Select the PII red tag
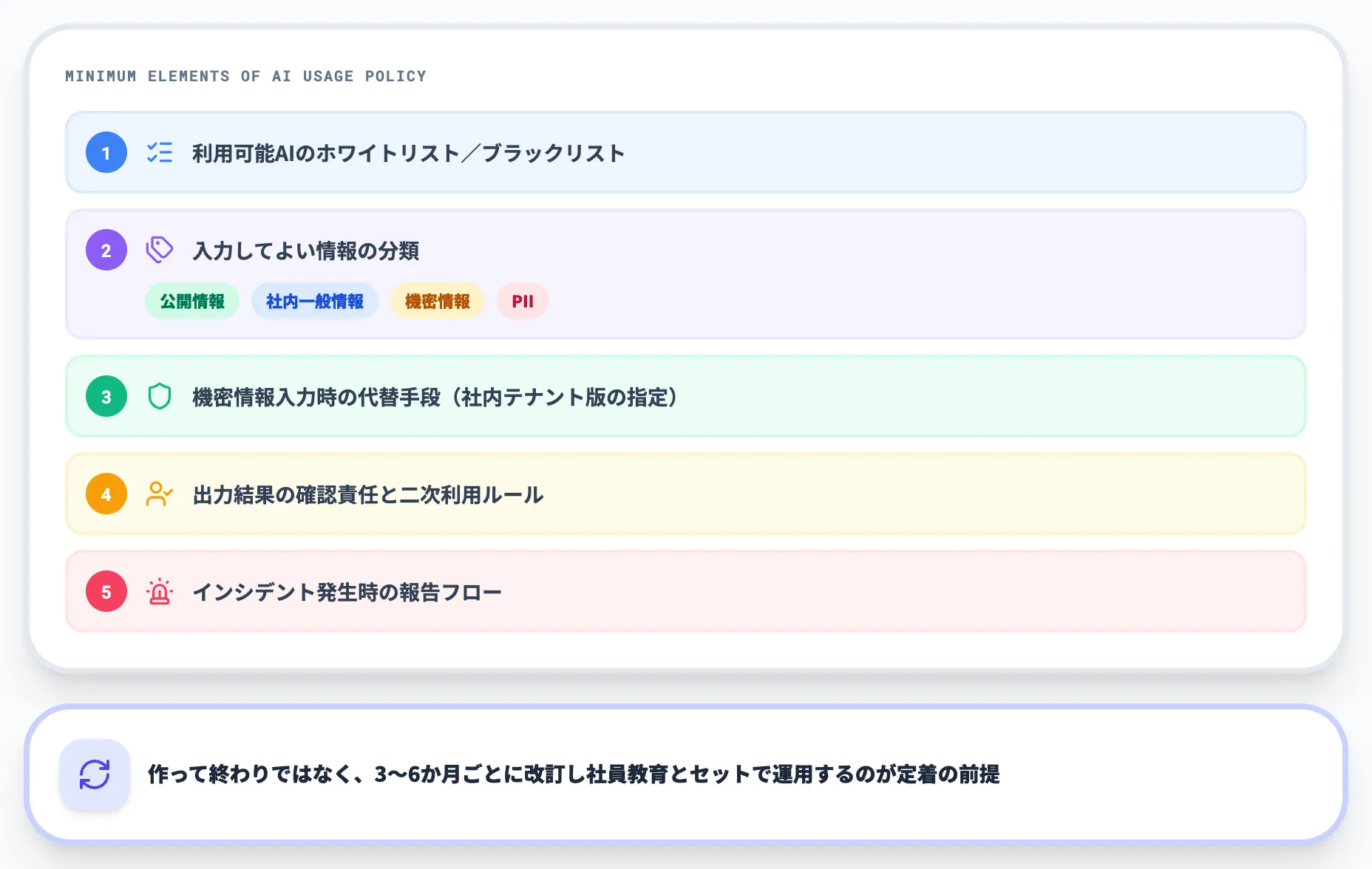Image resolution: width=1372 pixels, height=869 pixels. (523, 301)
